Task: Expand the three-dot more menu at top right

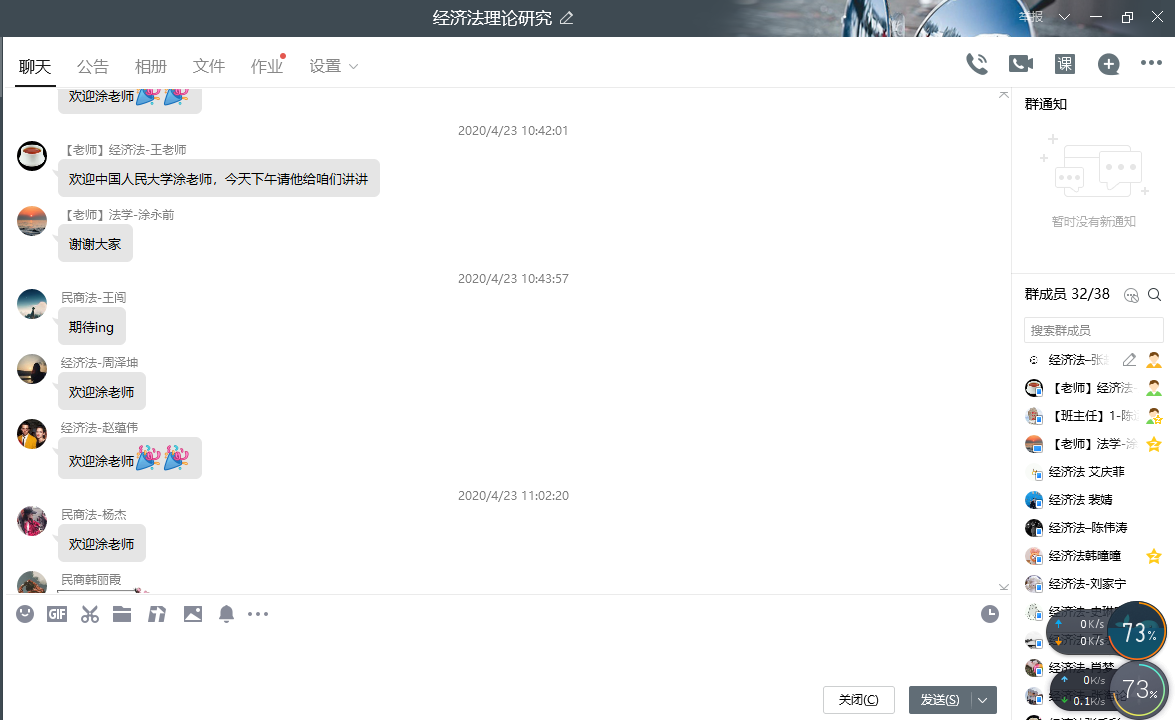Action: click(1151, 64)
